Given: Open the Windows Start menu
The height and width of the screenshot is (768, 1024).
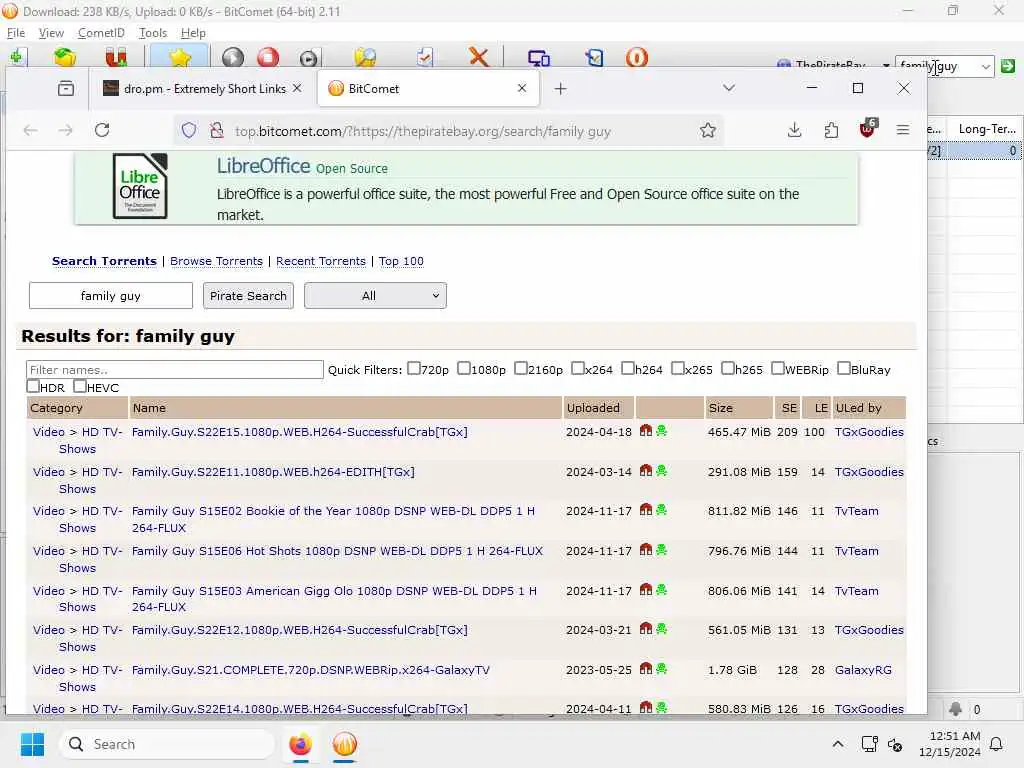Looking at the screenshot, I should pos(32,744).
